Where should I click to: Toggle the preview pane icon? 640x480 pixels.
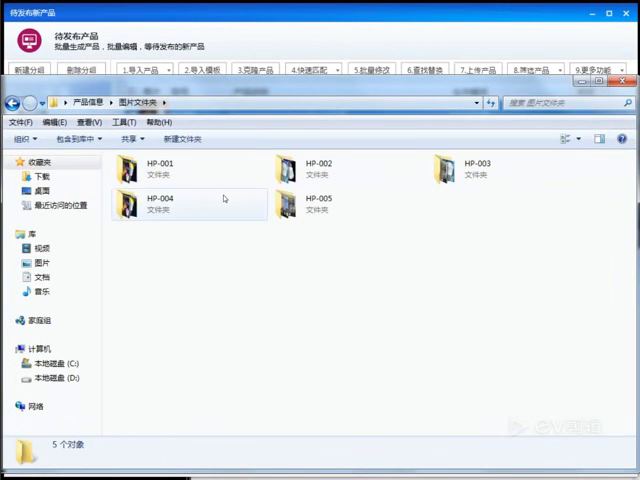pos(600,139)
